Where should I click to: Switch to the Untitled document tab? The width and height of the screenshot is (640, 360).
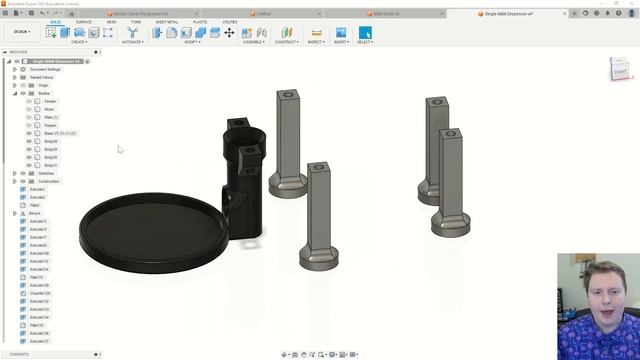tap(263, 14)
